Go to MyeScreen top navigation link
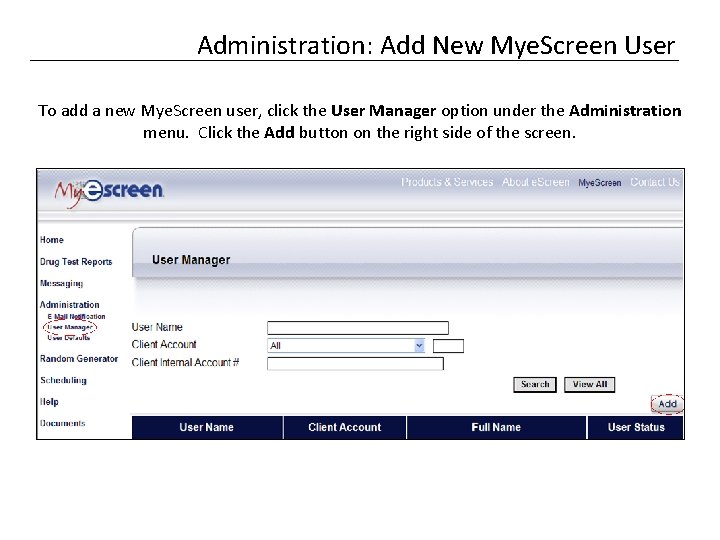Screen dimensions: 720x540 [x=599, y=183]
